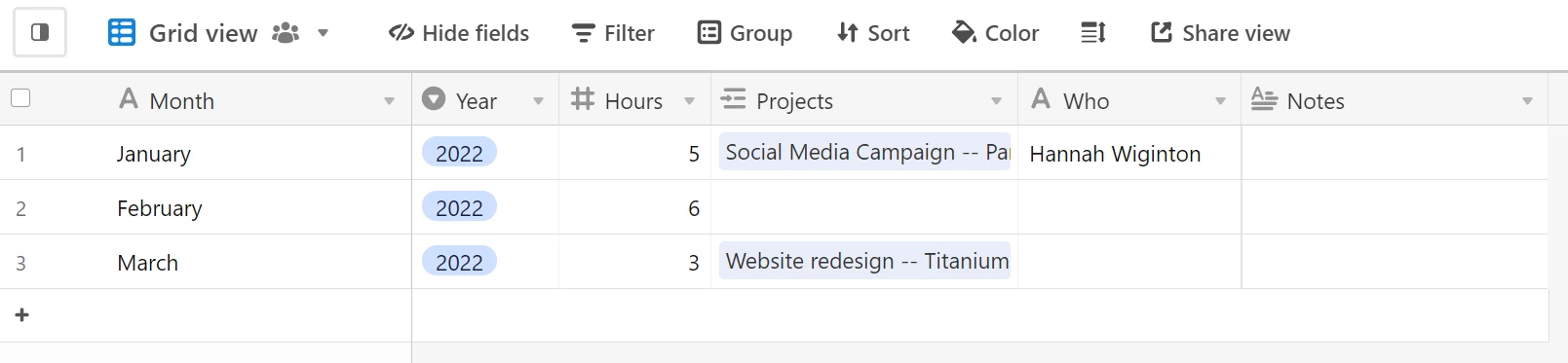Open the Month column dropdown arrow

coord(389,101)
